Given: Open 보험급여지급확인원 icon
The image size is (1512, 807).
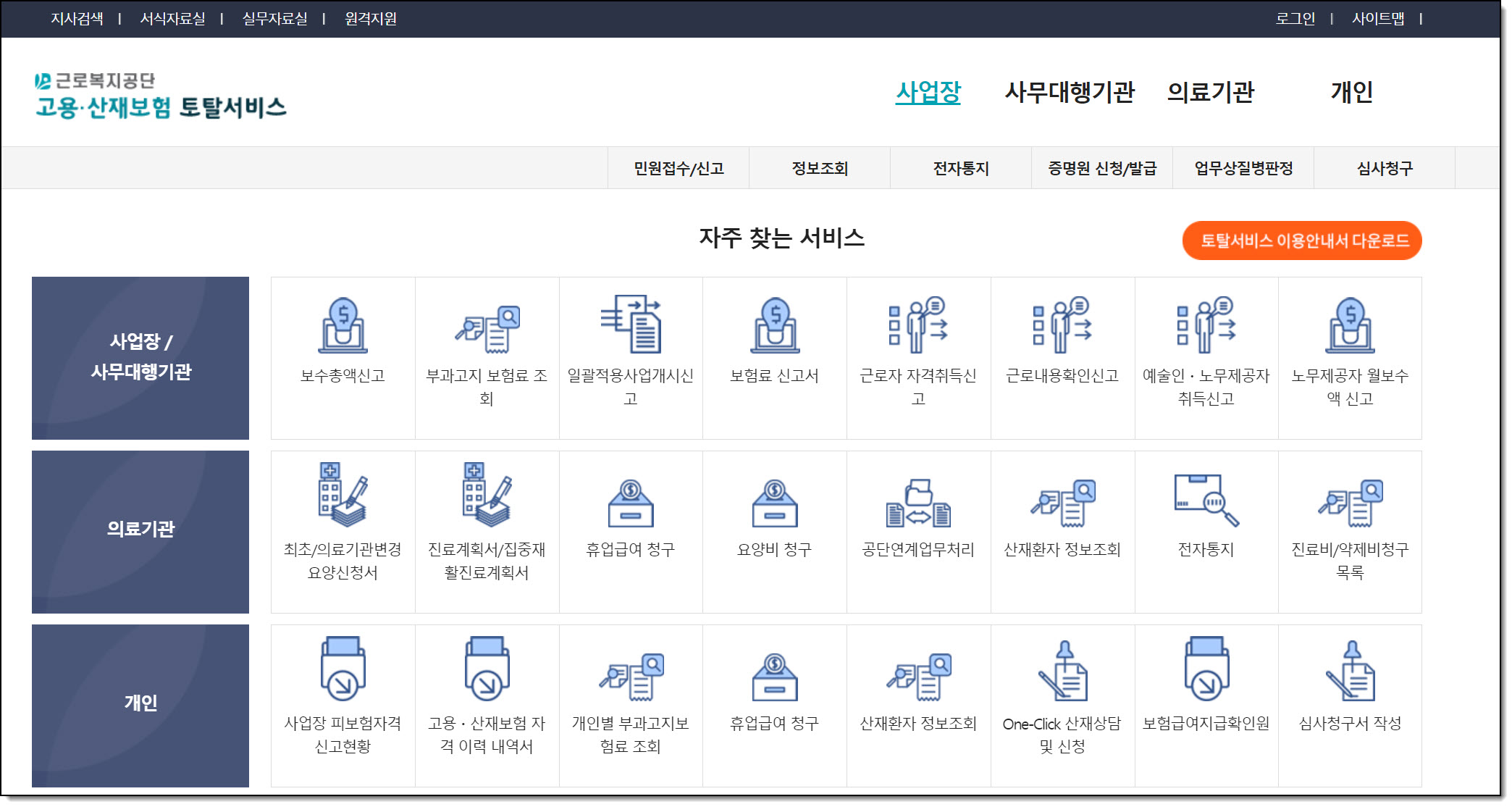Looking at the screenshot, I should [1206, 669].
